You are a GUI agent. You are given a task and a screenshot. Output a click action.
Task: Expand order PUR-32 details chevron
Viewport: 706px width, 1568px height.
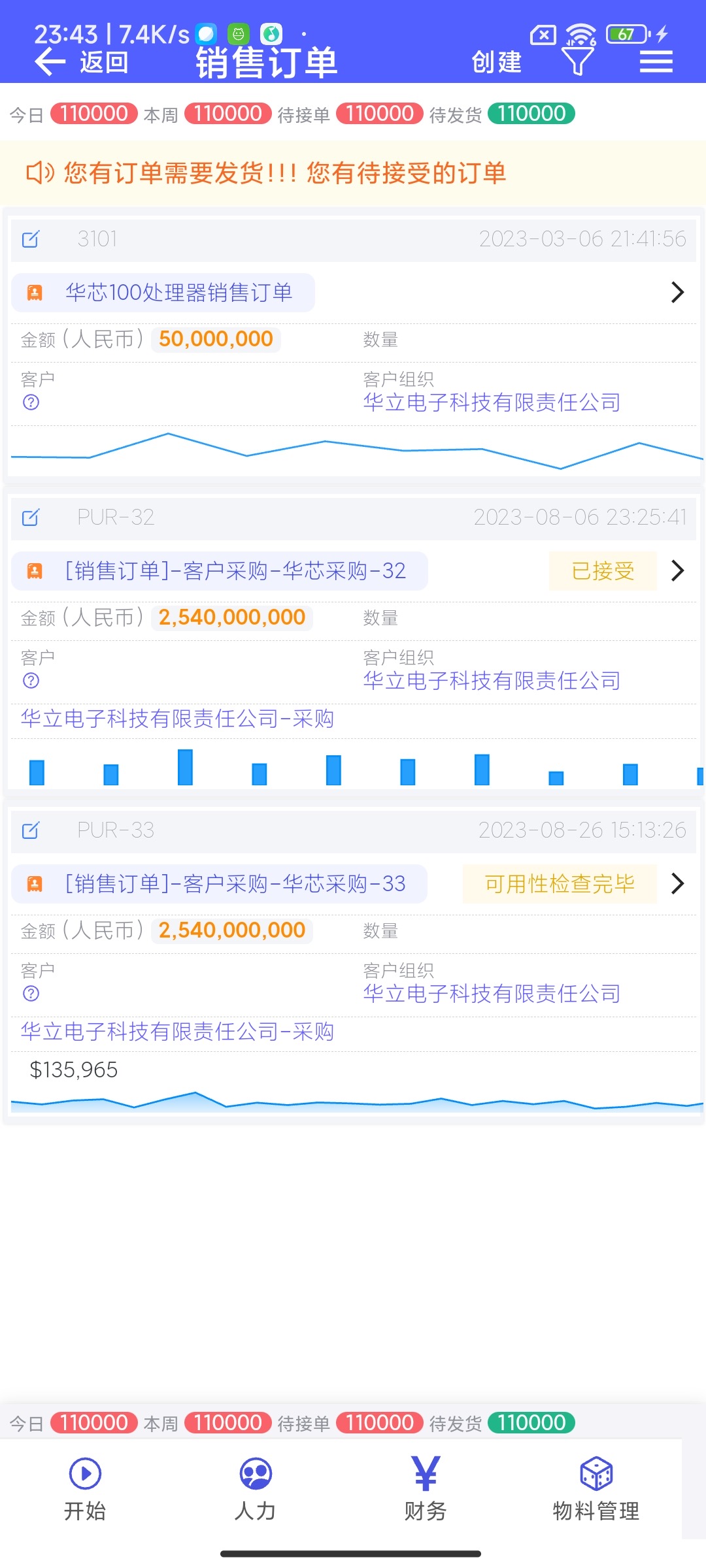point(677,570)
